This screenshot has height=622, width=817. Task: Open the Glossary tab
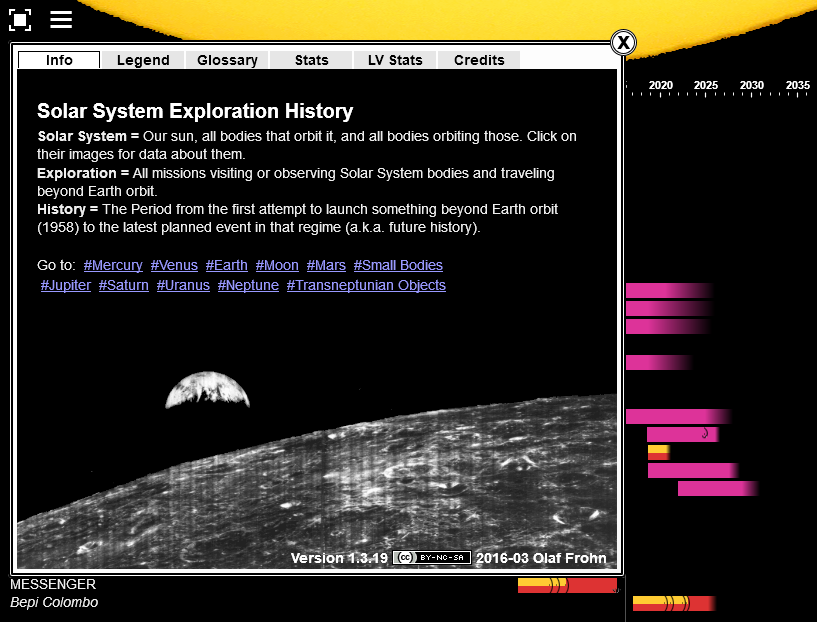pyautogui.click(x=226, y=60)
